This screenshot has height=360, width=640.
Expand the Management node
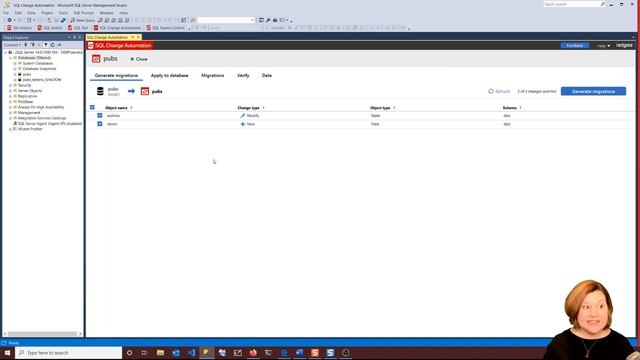point(10,113)
